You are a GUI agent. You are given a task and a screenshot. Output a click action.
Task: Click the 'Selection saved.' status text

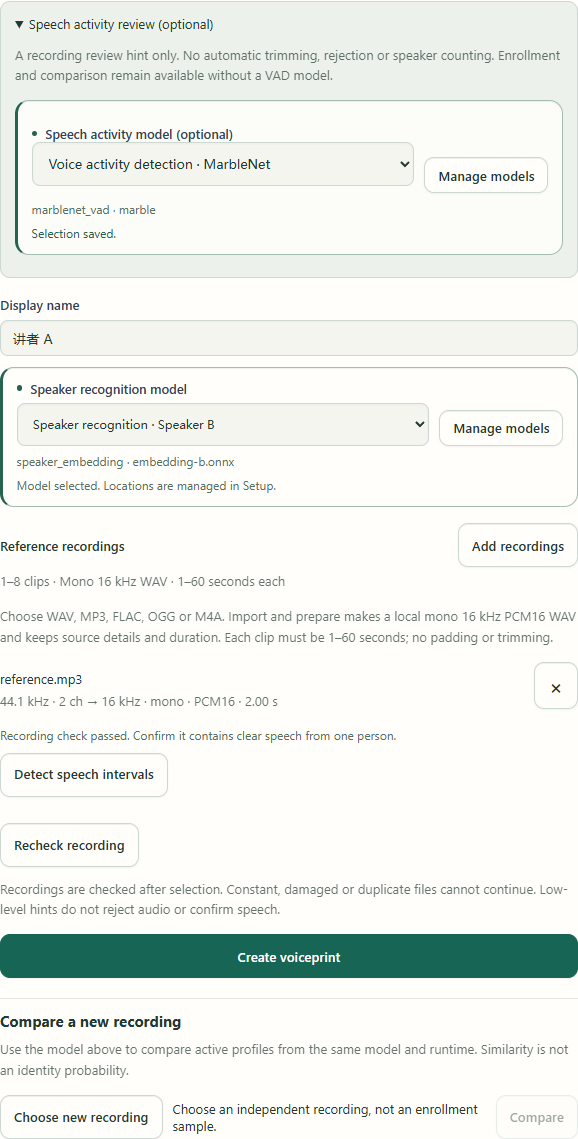point(74,234)
